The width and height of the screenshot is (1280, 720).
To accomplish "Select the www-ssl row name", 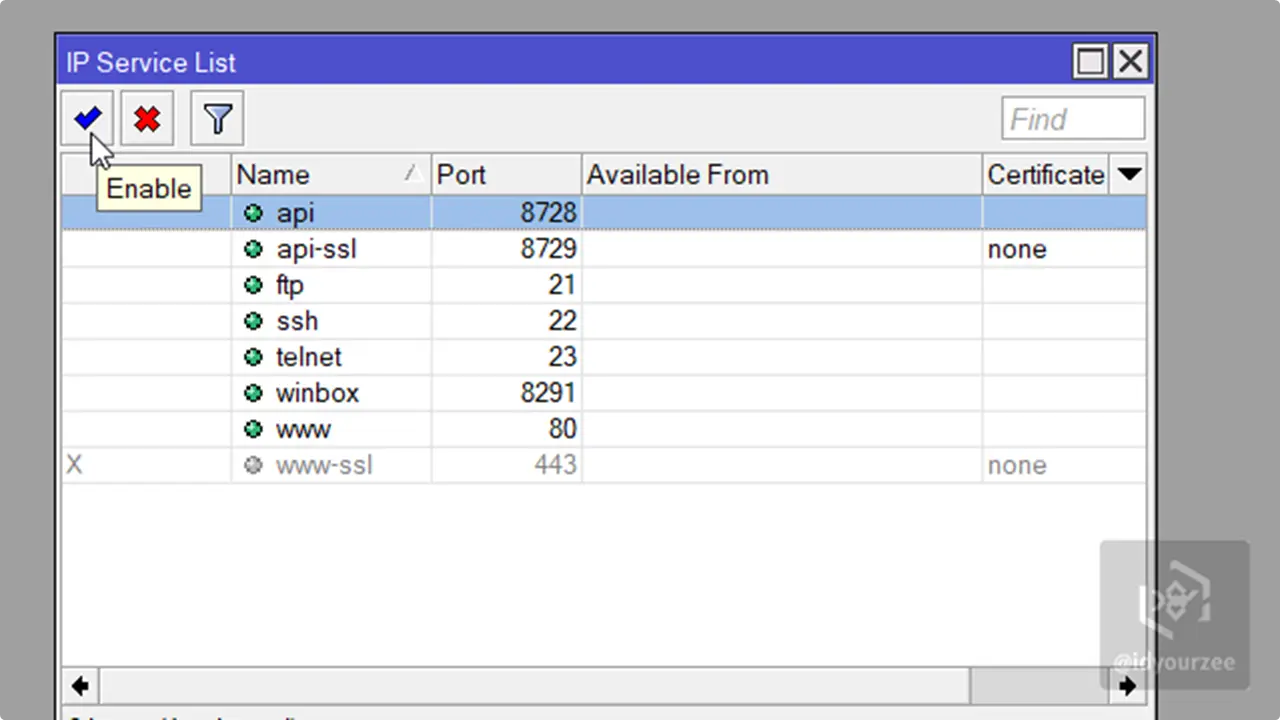I will [x=324, y=465].
